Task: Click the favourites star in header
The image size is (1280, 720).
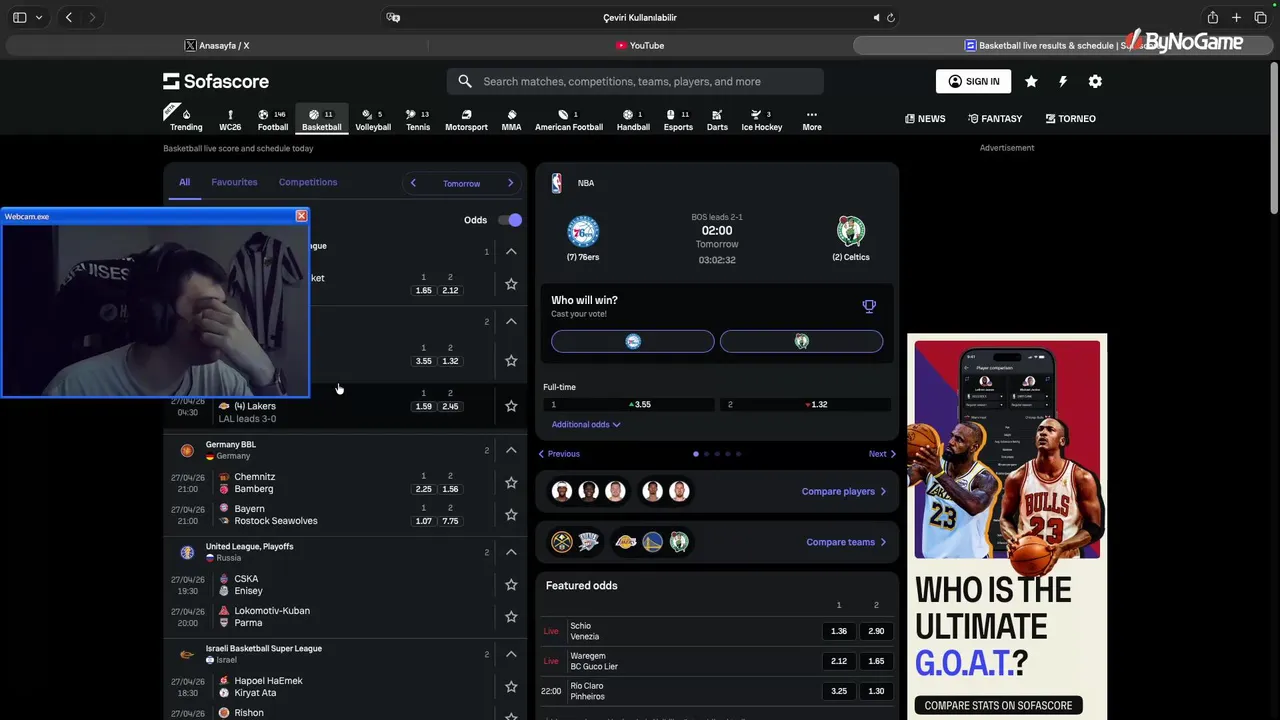Action: coord(1031,81)
